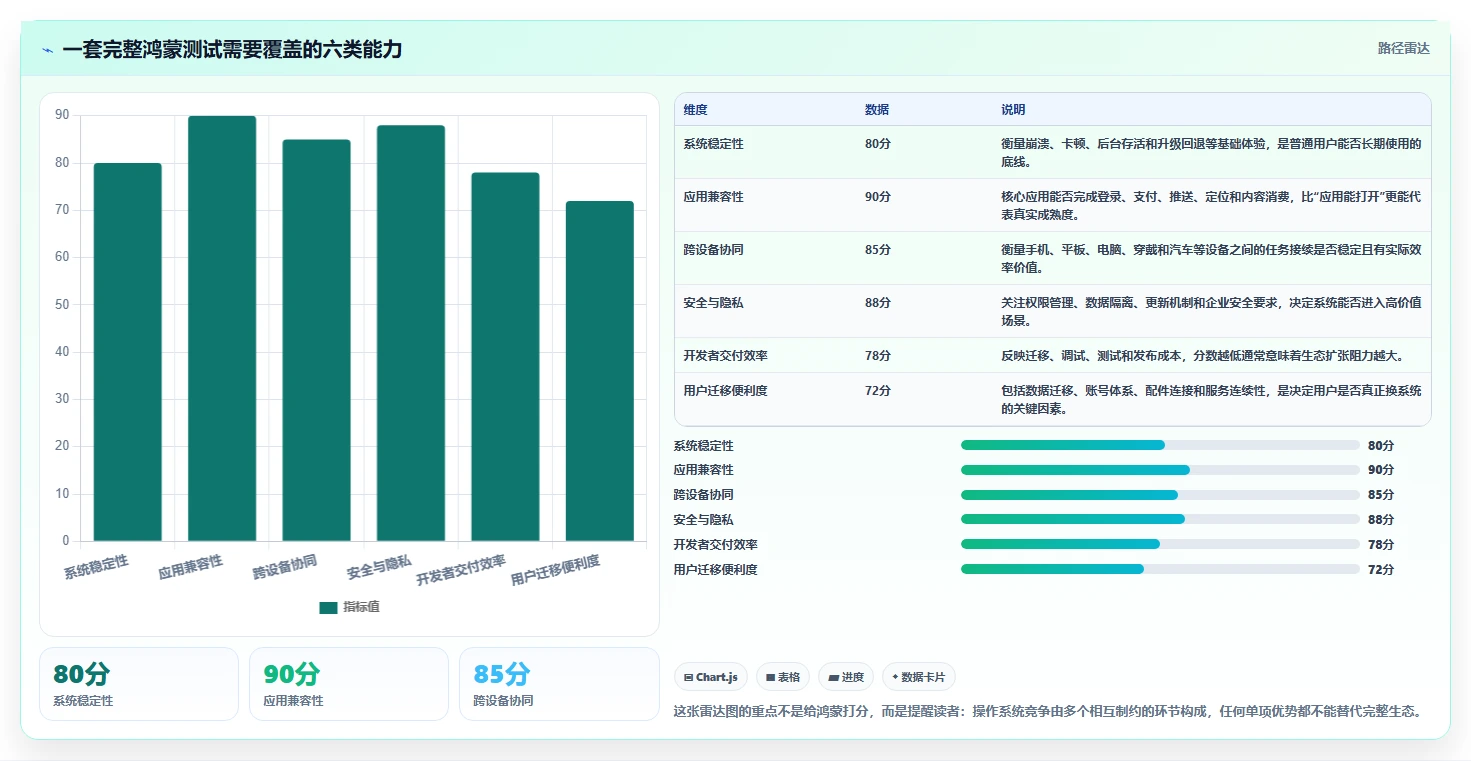Viewport: 1471px width, 761px height.
Task: Click the 开发者交付效率 bar in the chart
Action: click(x=505, y=357)
